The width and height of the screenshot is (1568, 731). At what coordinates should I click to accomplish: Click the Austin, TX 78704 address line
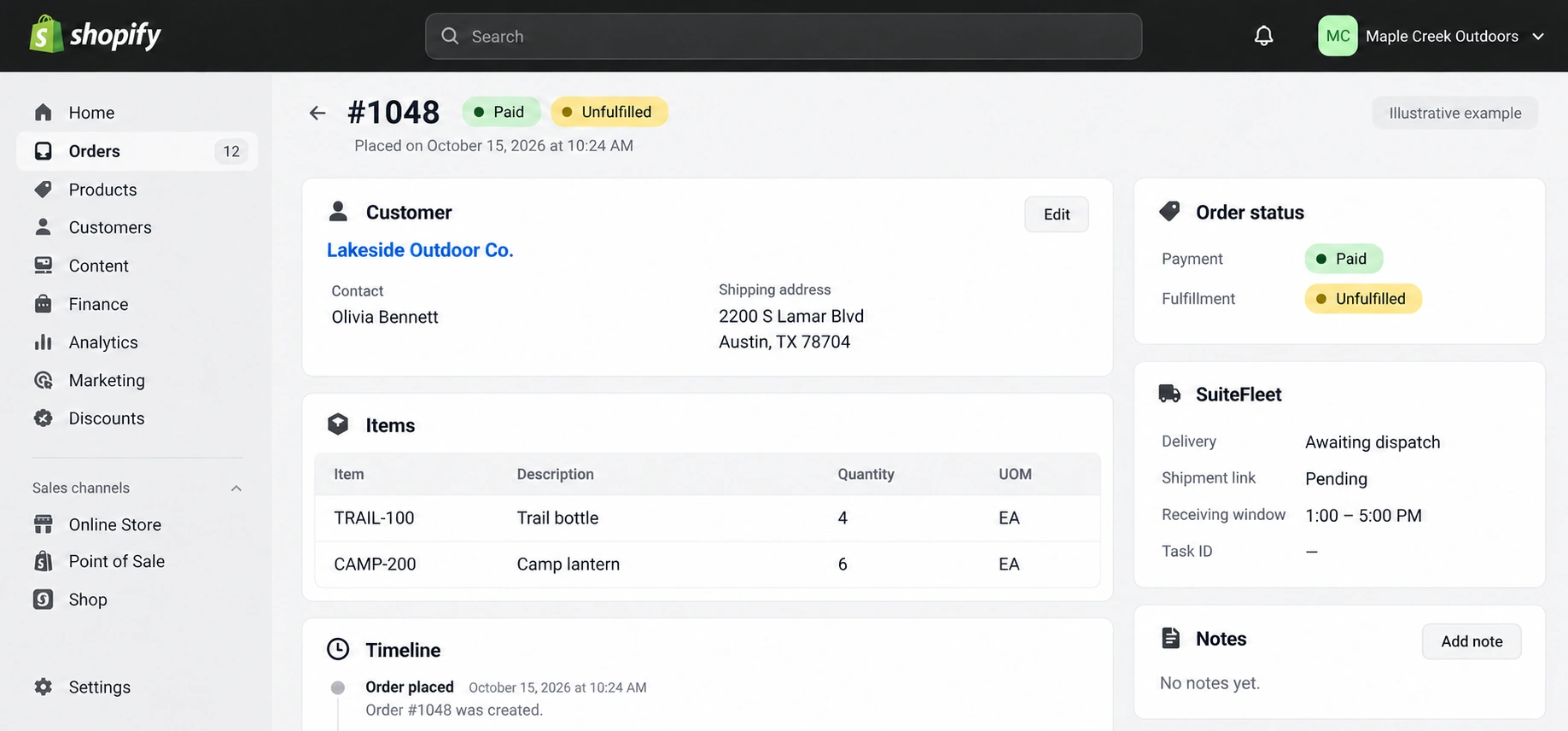point(784,342)
